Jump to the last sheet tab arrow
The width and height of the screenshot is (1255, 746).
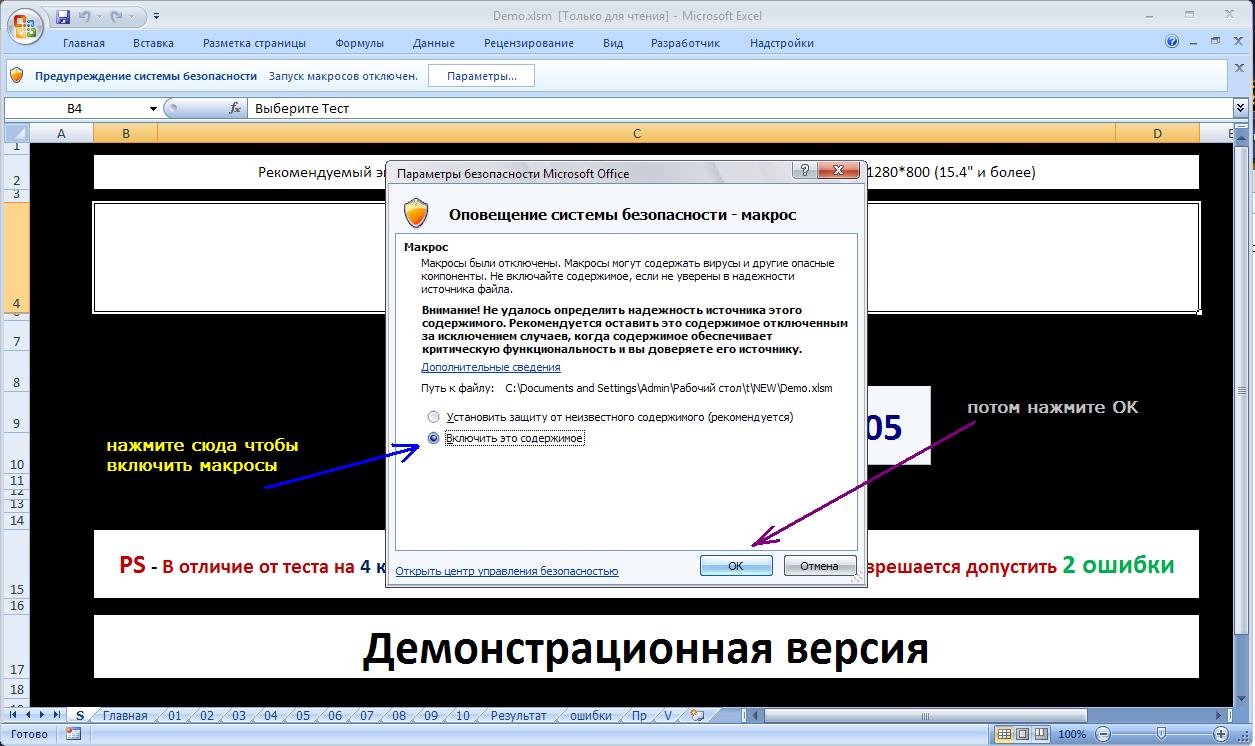tap(55, 715)
